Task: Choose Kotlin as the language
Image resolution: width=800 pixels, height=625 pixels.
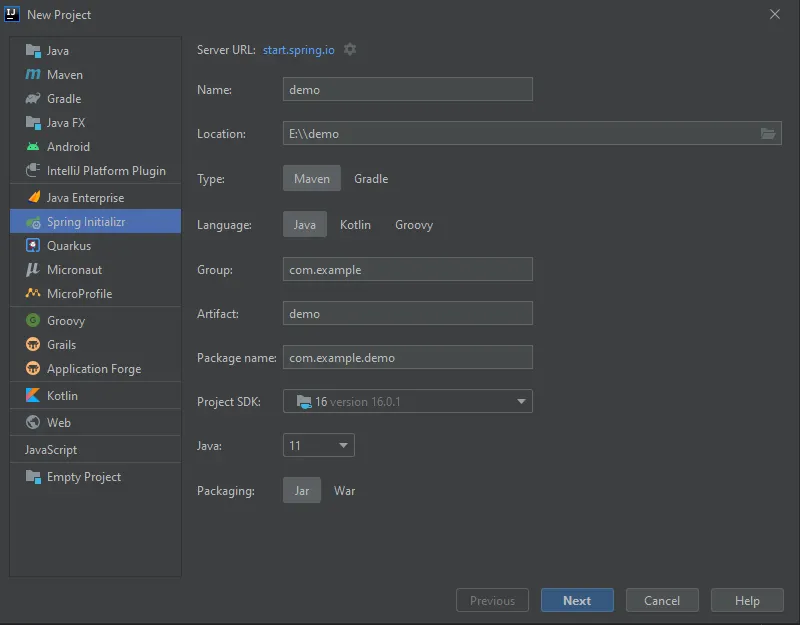Action: [355, 224]
